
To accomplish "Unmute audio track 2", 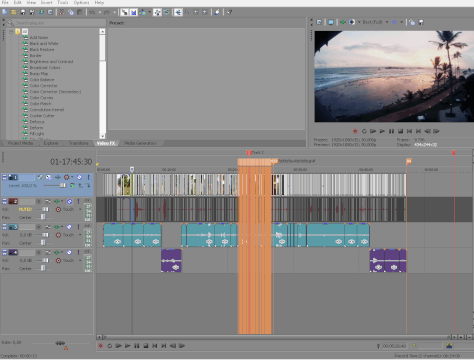I will coord(69,201).
